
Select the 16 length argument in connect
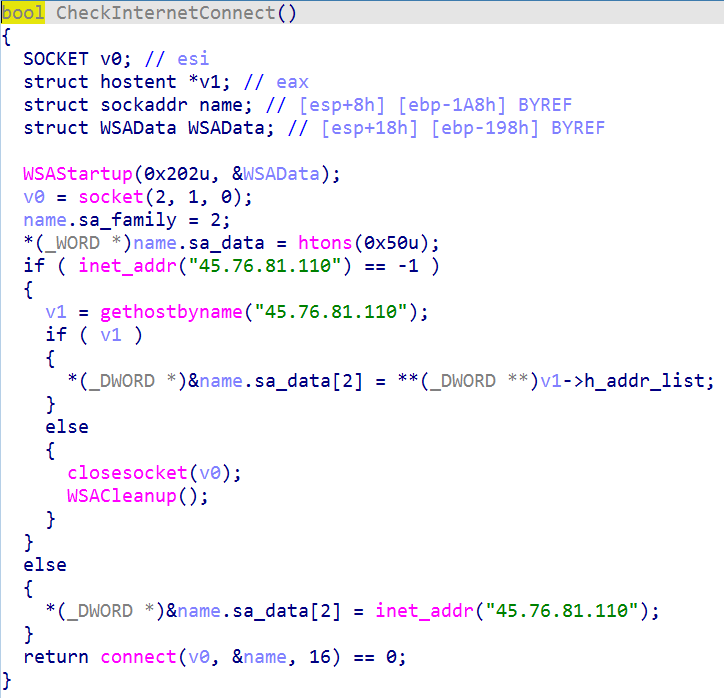coord(320,657)
